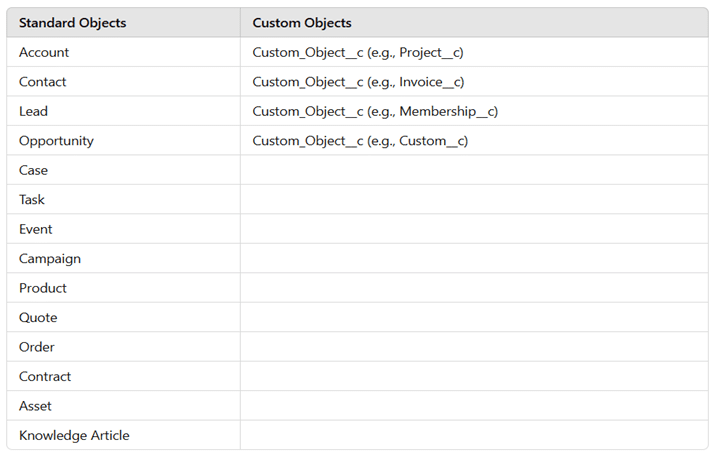719x460 pixels.
Task: Click the Asset cell
Action: click(x=35, y=406)
